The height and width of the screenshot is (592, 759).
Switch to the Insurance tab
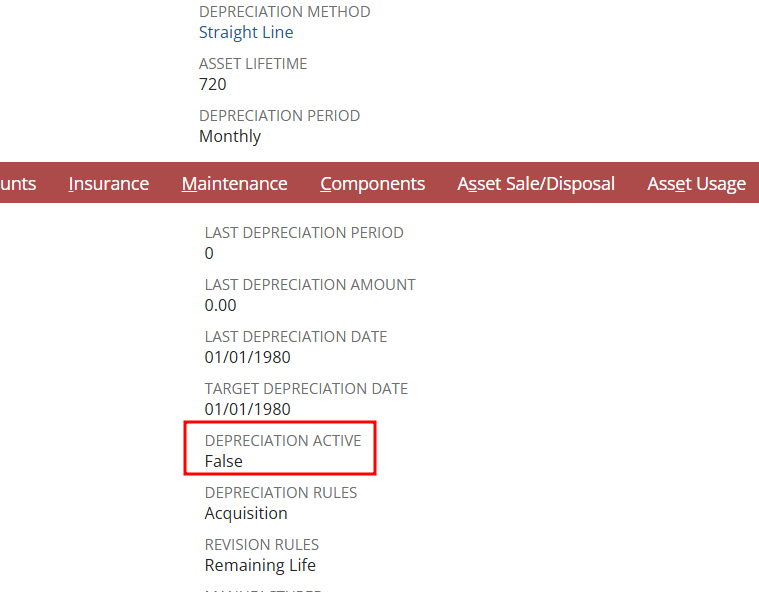coord(109,184)
